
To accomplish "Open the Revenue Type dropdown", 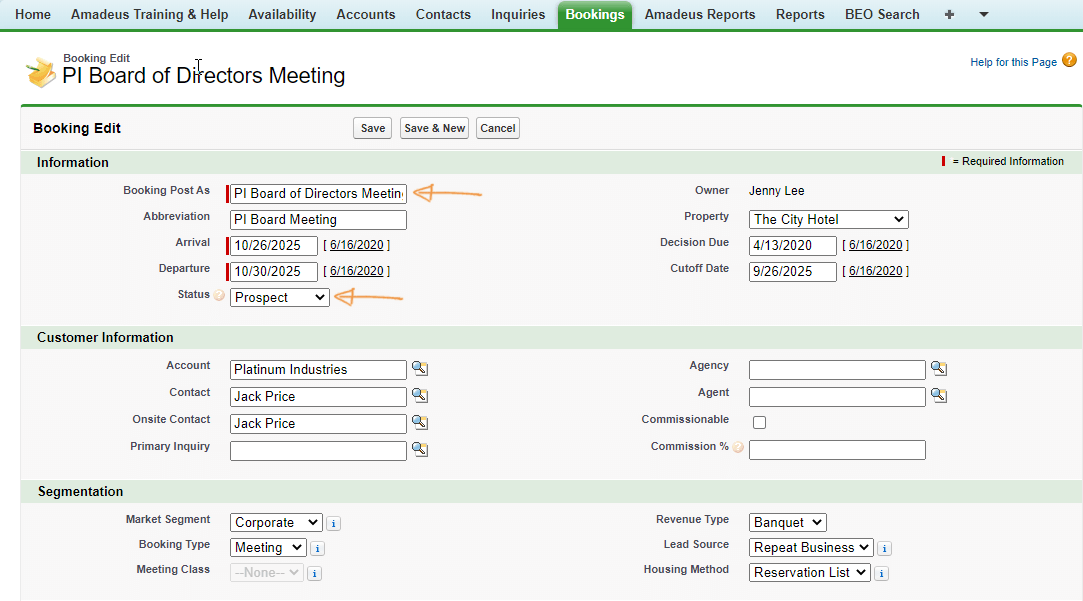I will coord(787,523).
